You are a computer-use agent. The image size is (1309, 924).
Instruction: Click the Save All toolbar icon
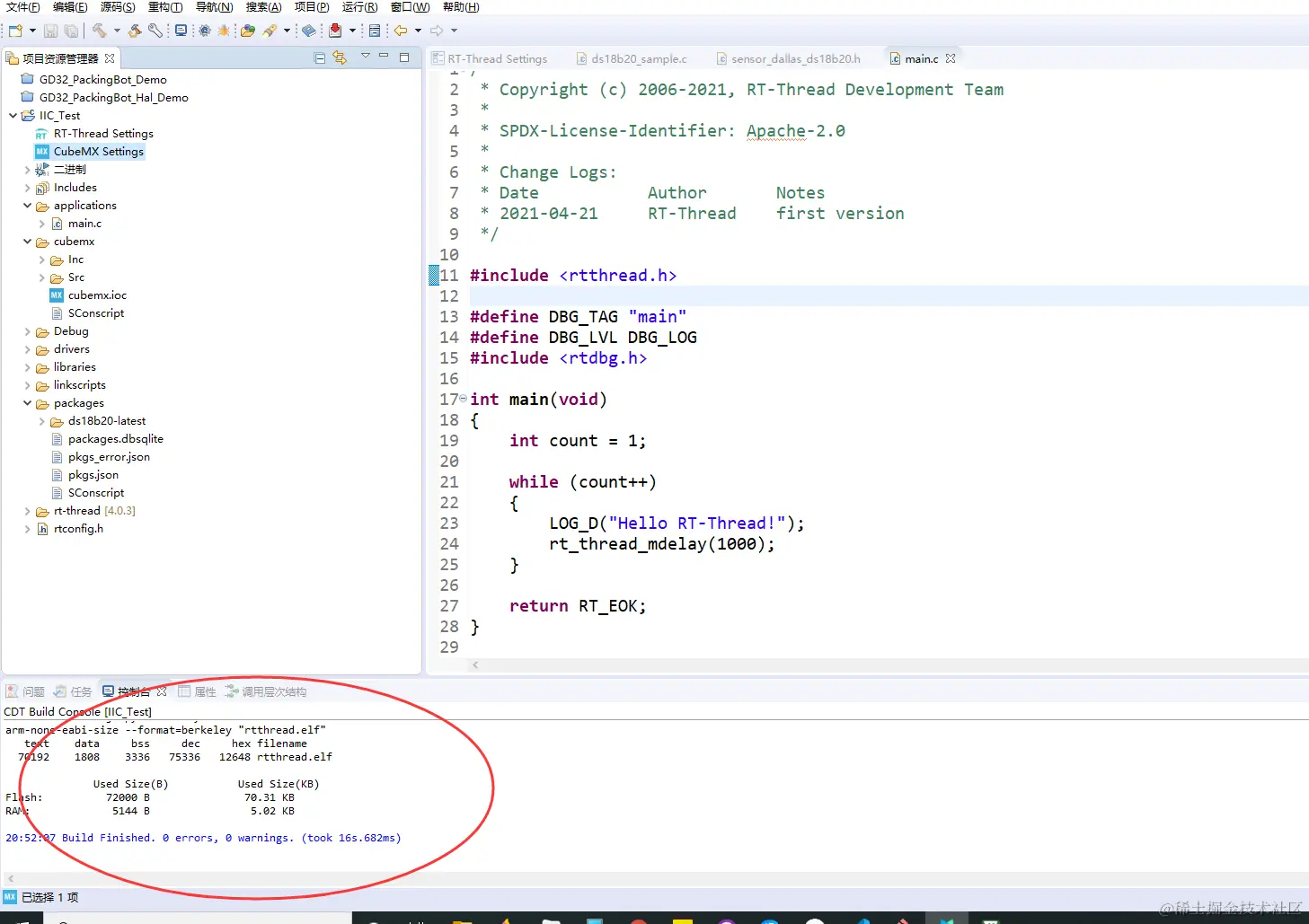pos(71,31)
